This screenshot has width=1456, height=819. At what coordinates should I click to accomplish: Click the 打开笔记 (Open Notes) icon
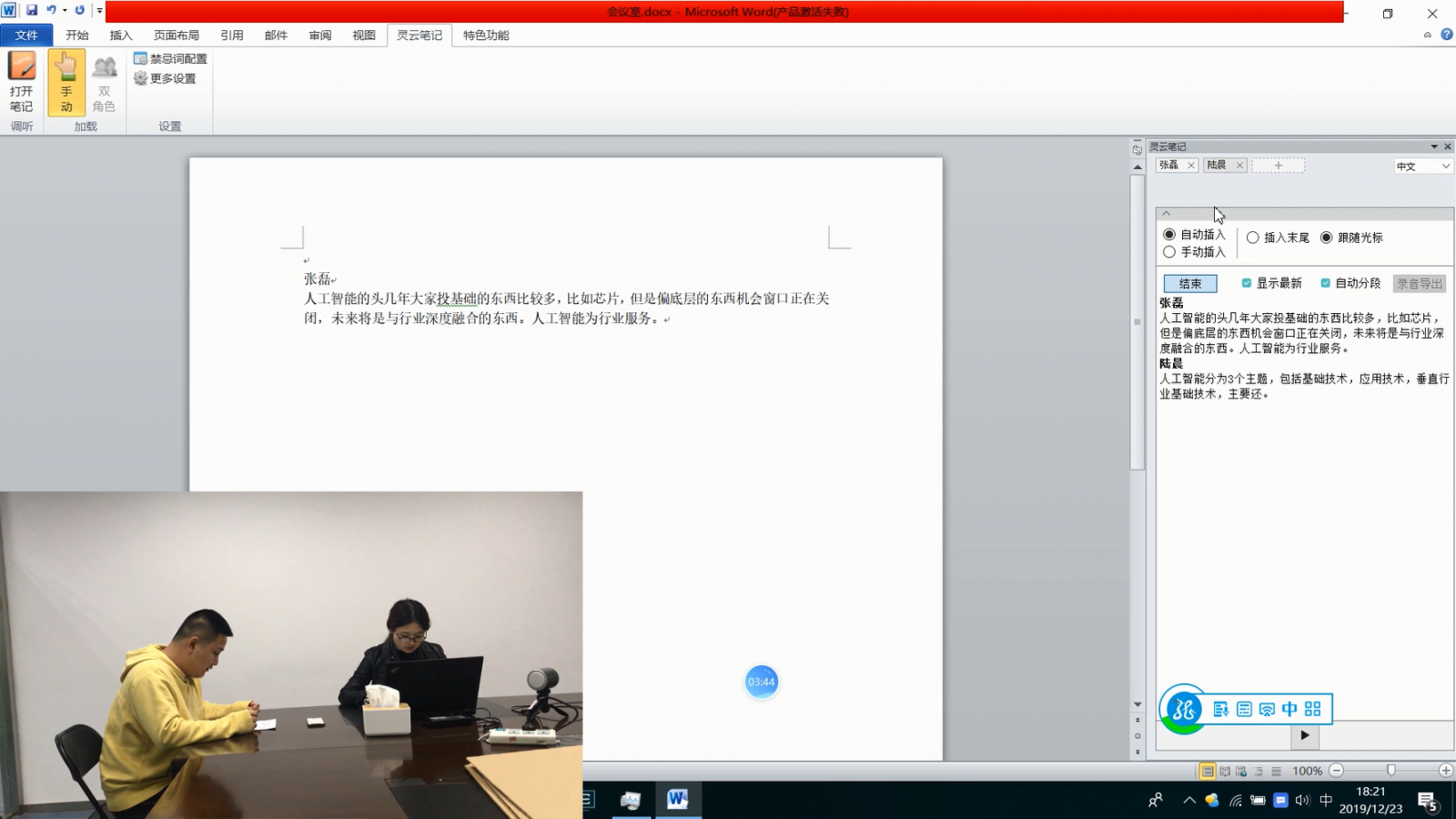21,80
